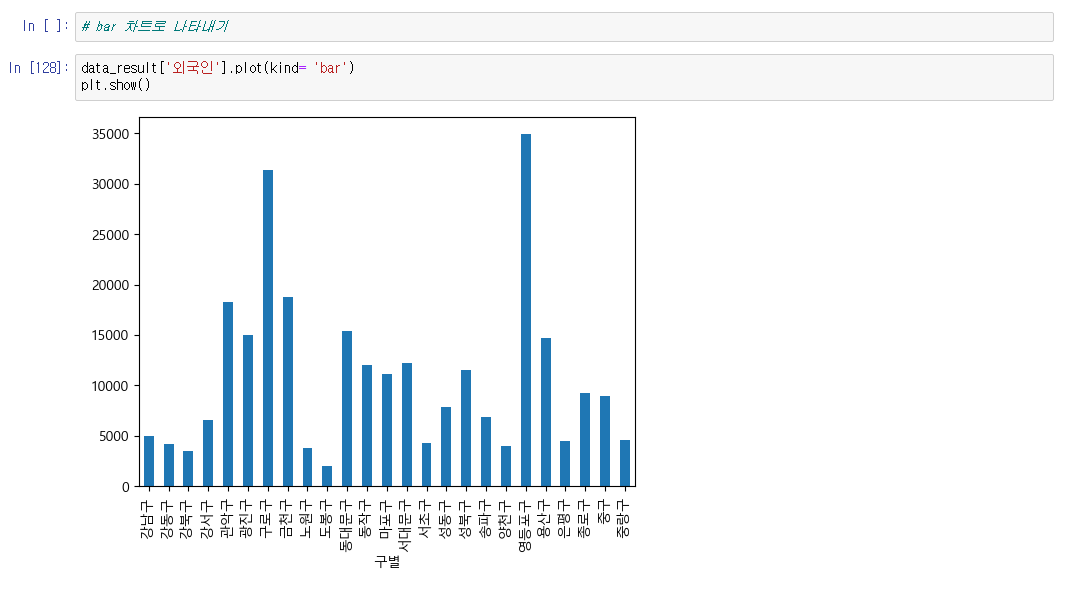Image resolution: width=1069 pixels, height=590 pixels.
Task: Click the bar for 금천구
Action: (x=288, y=392)
